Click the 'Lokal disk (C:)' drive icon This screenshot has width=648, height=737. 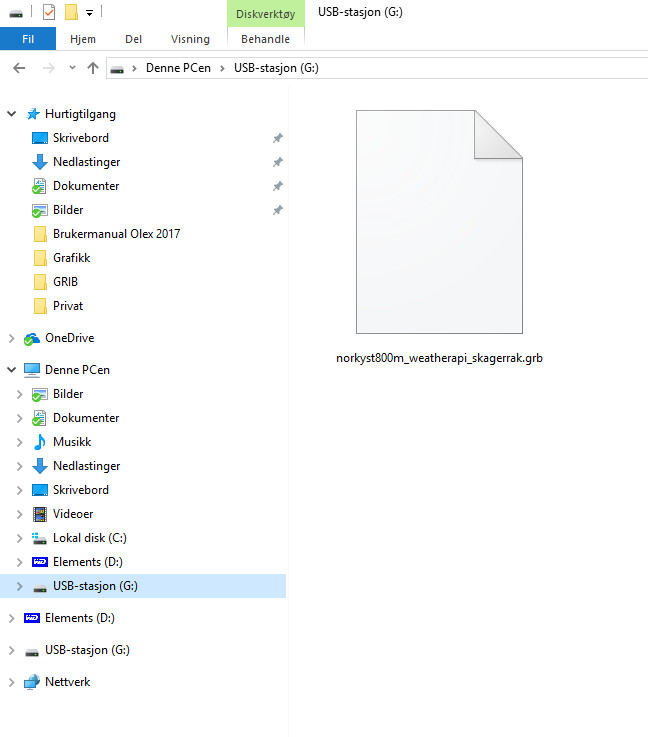[39, 538]
